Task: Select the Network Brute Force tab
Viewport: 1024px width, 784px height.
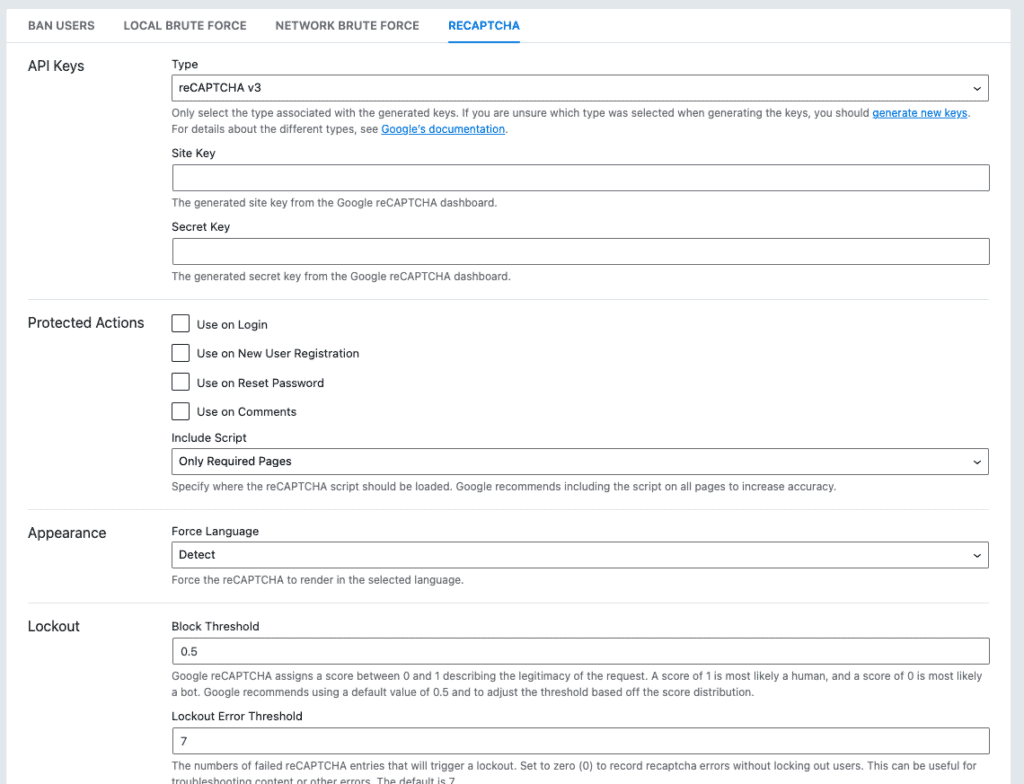Action: tap(347, 25)
